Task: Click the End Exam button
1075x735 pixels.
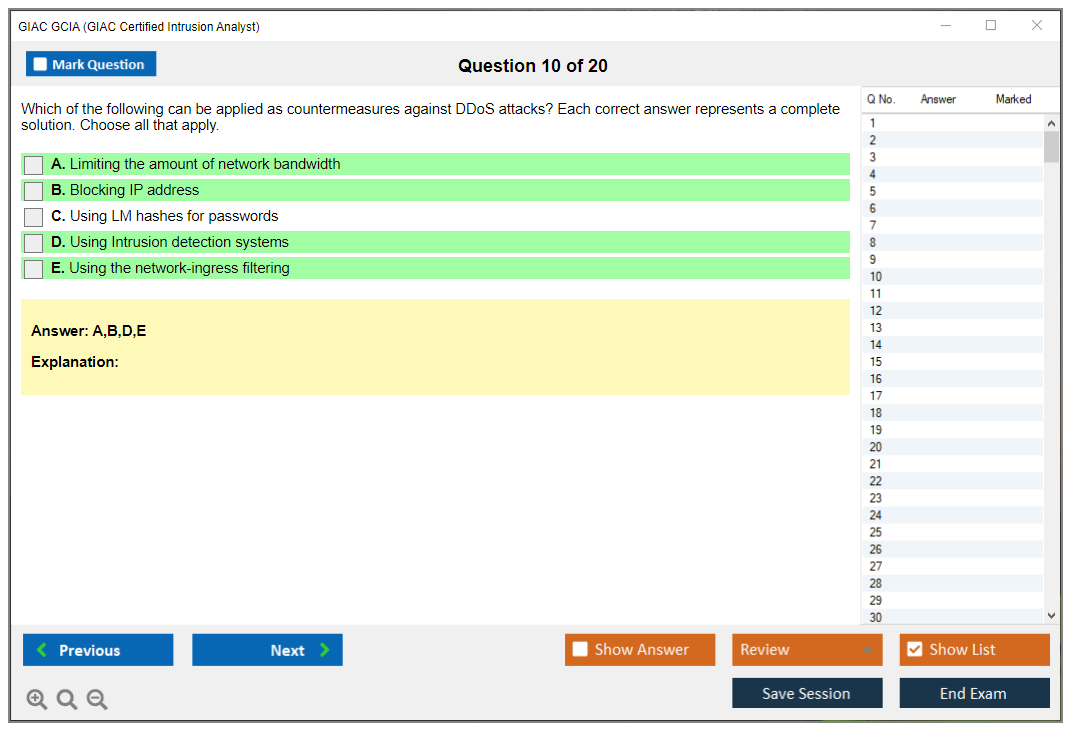Action: 974,692
